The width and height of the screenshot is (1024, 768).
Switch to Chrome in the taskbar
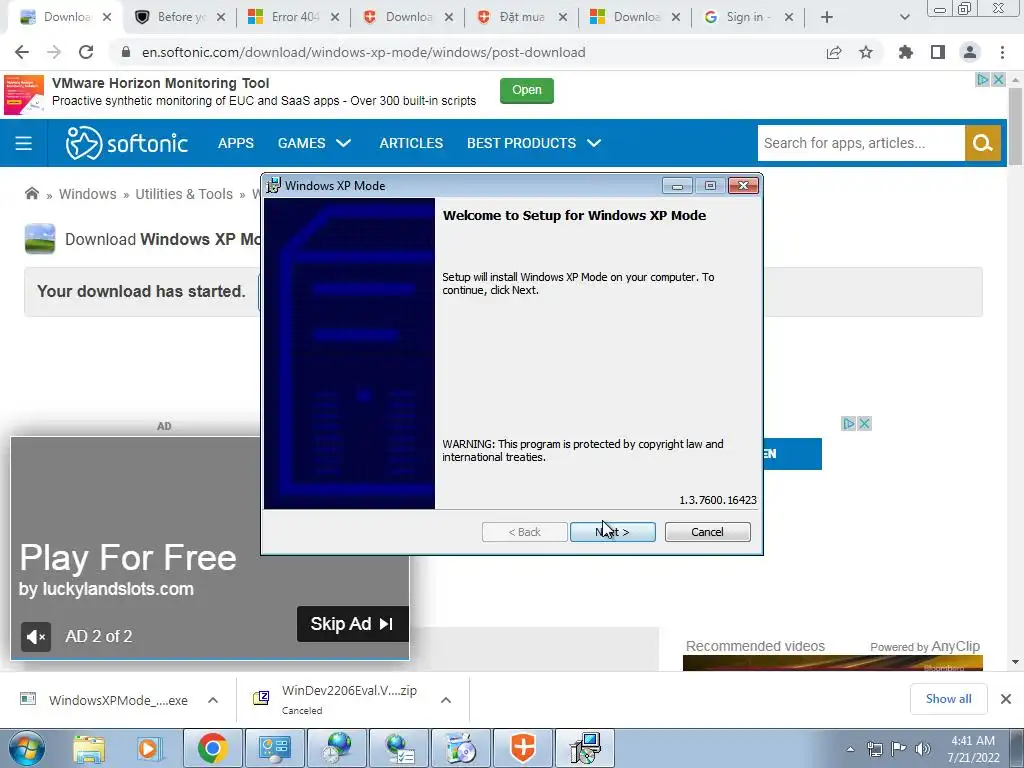pyautogui.click(x=212, y=748)
